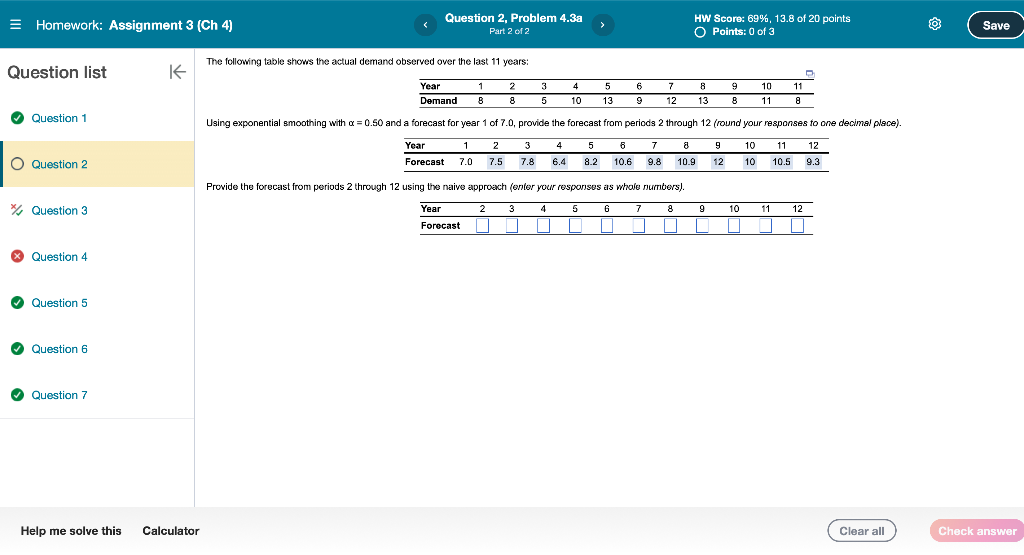
Task: Click the Part 2 of 2 label
Action: pyautogui.click(x=509, y=31)
